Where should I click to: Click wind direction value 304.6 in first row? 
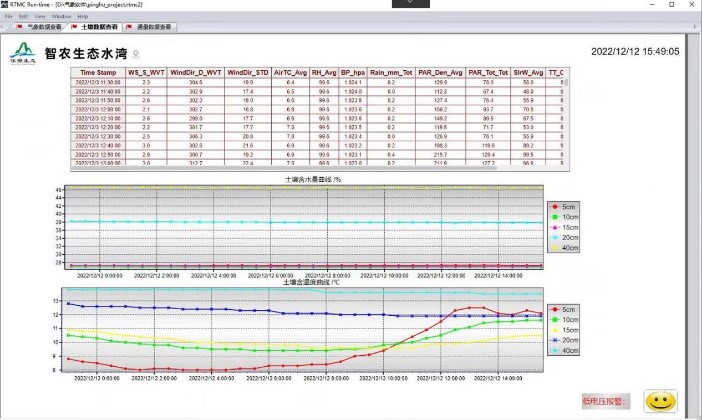(196, 82)
